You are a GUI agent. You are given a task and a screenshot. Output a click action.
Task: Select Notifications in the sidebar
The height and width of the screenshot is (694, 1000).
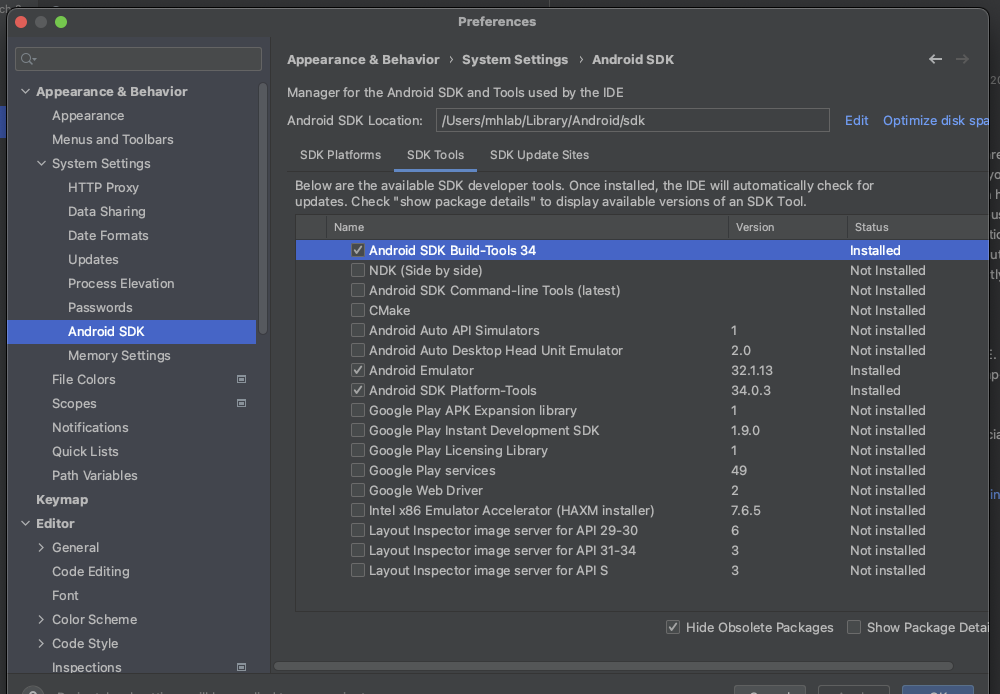(90, 427)
